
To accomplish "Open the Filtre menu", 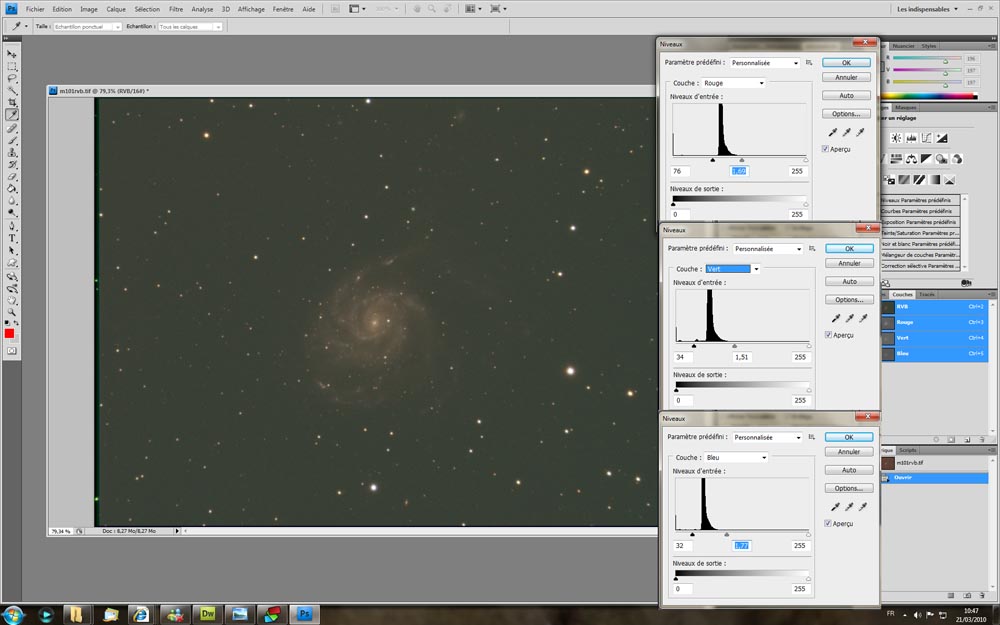I will point(176,8).
